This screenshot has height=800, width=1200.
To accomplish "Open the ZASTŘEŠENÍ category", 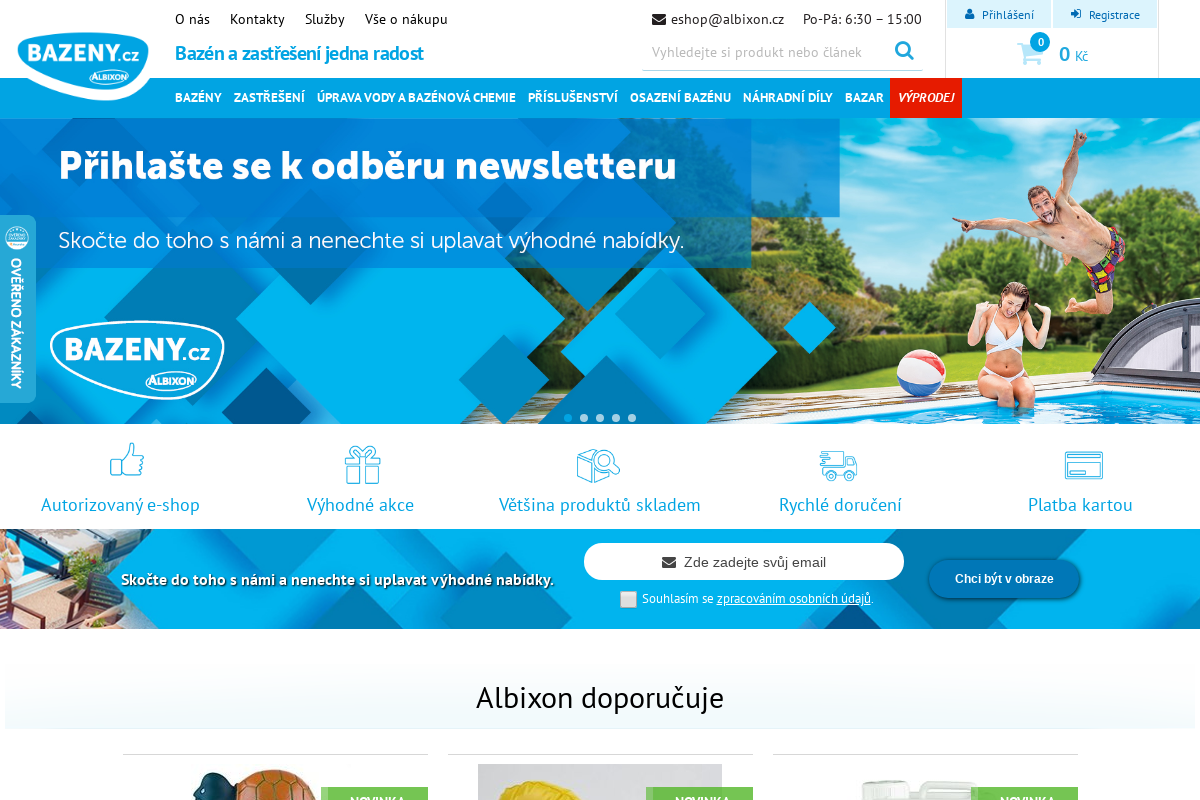I will [269, 98].
